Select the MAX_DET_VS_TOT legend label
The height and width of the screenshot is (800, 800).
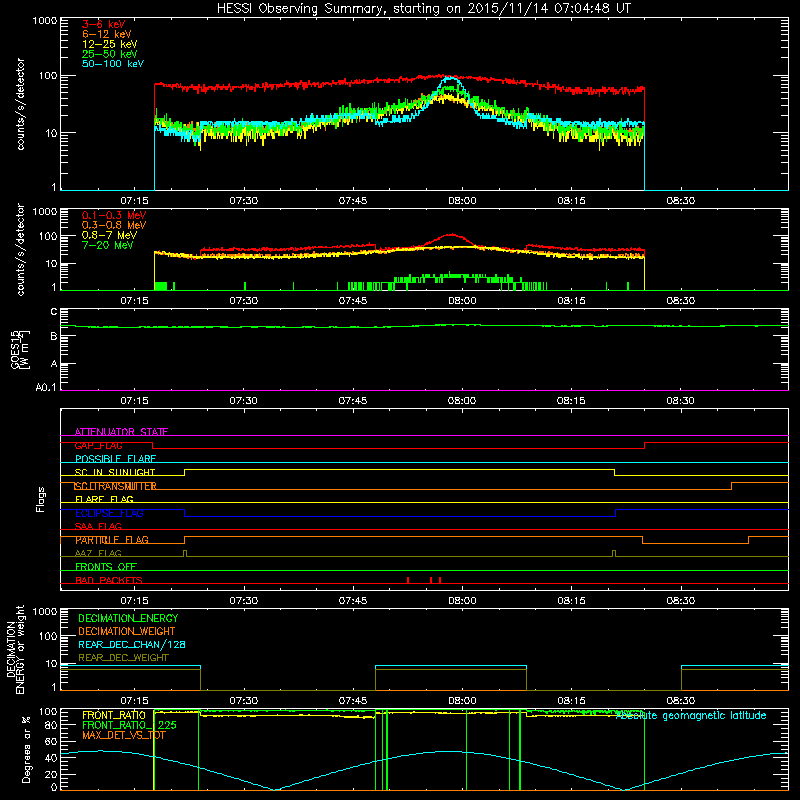pos(123,735)
